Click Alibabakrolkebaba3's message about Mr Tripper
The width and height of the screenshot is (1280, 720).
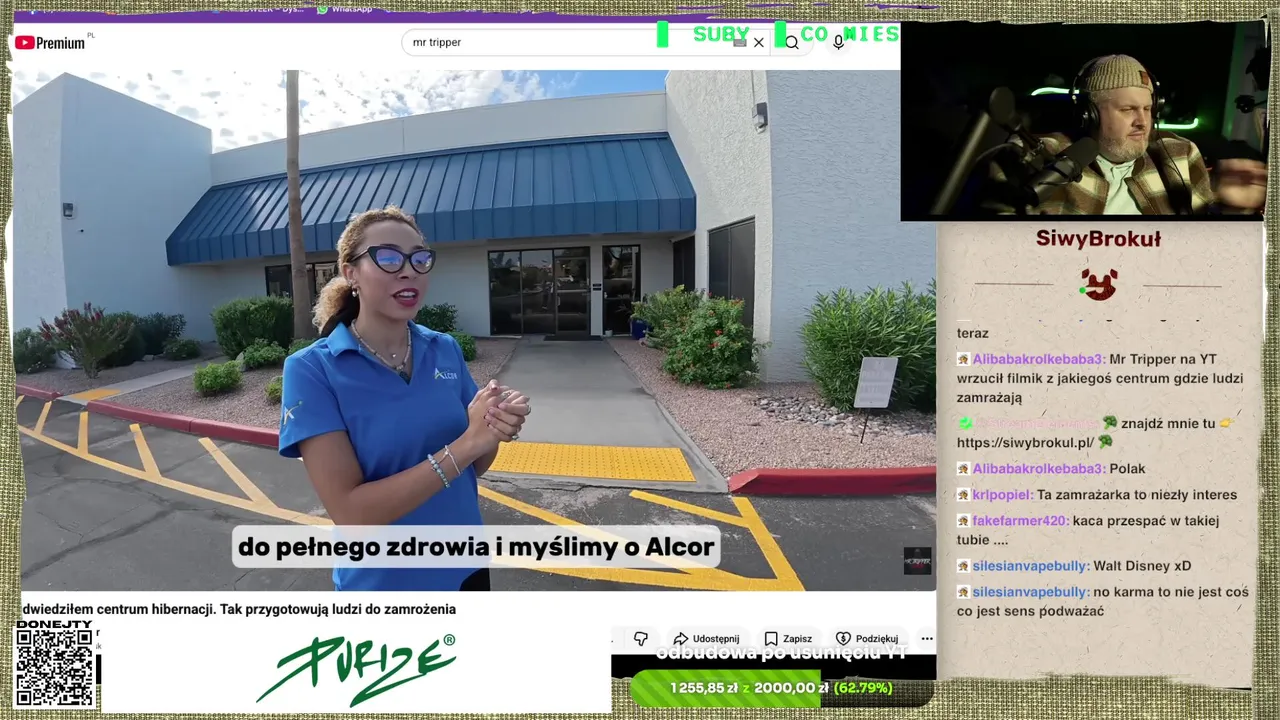coord(1100,378)
